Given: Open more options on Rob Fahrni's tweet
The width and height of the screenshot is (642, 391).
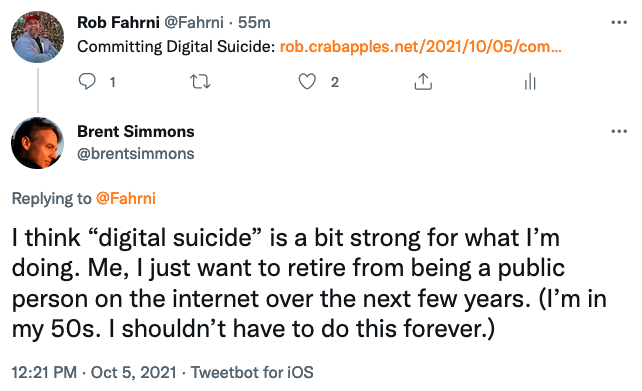Looking at the screenshot, I should click(x=619, y=23).
